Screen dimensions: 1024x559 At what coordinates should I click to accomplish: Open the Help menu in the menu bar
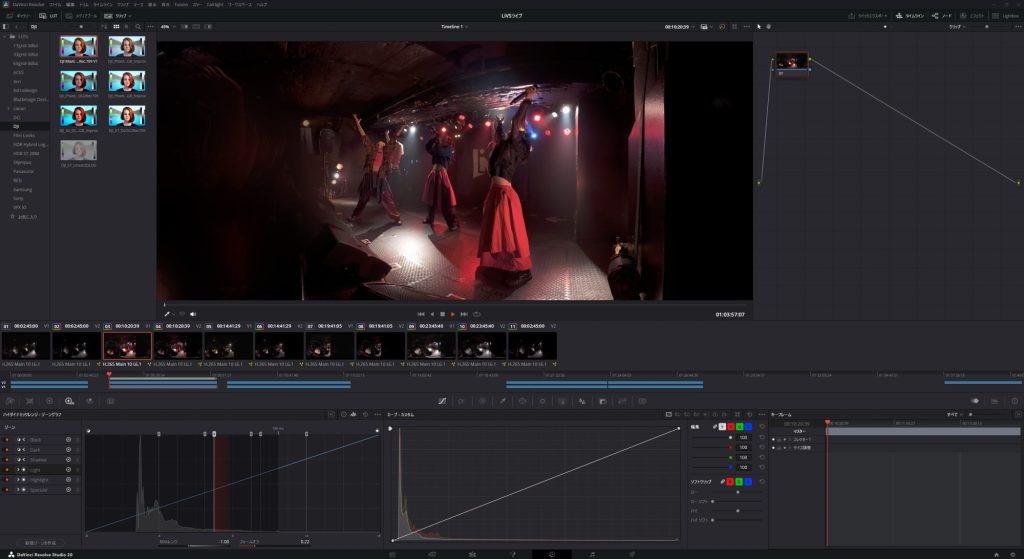pos(261,5)
